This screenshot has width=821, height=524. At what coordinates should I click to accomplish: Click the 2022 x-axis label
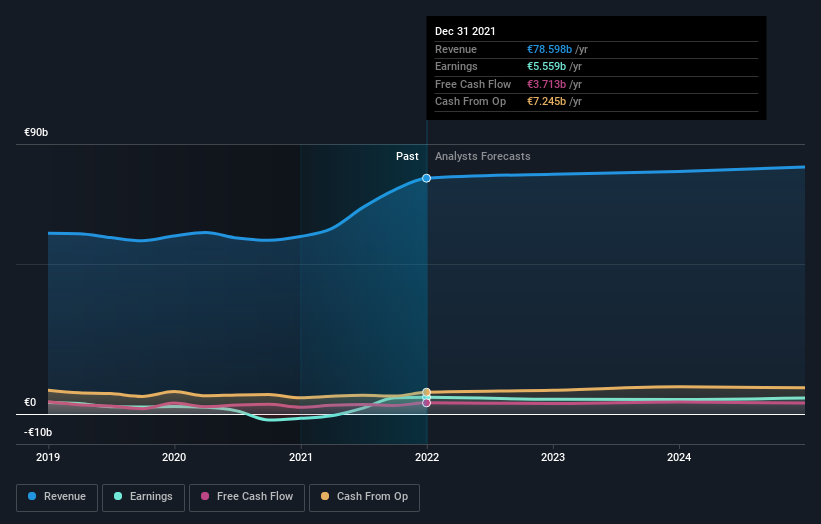coord(427,458)
